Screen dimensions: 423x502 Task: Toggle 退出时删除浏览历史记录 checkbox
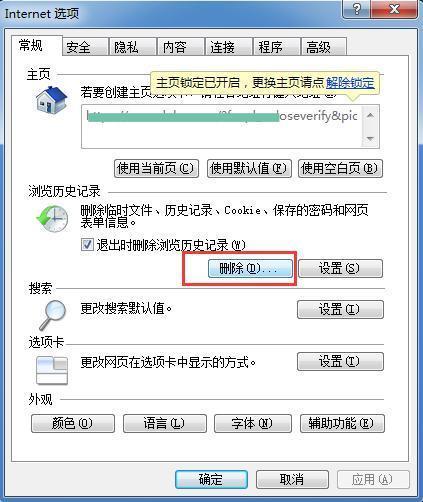coord(87,245)
